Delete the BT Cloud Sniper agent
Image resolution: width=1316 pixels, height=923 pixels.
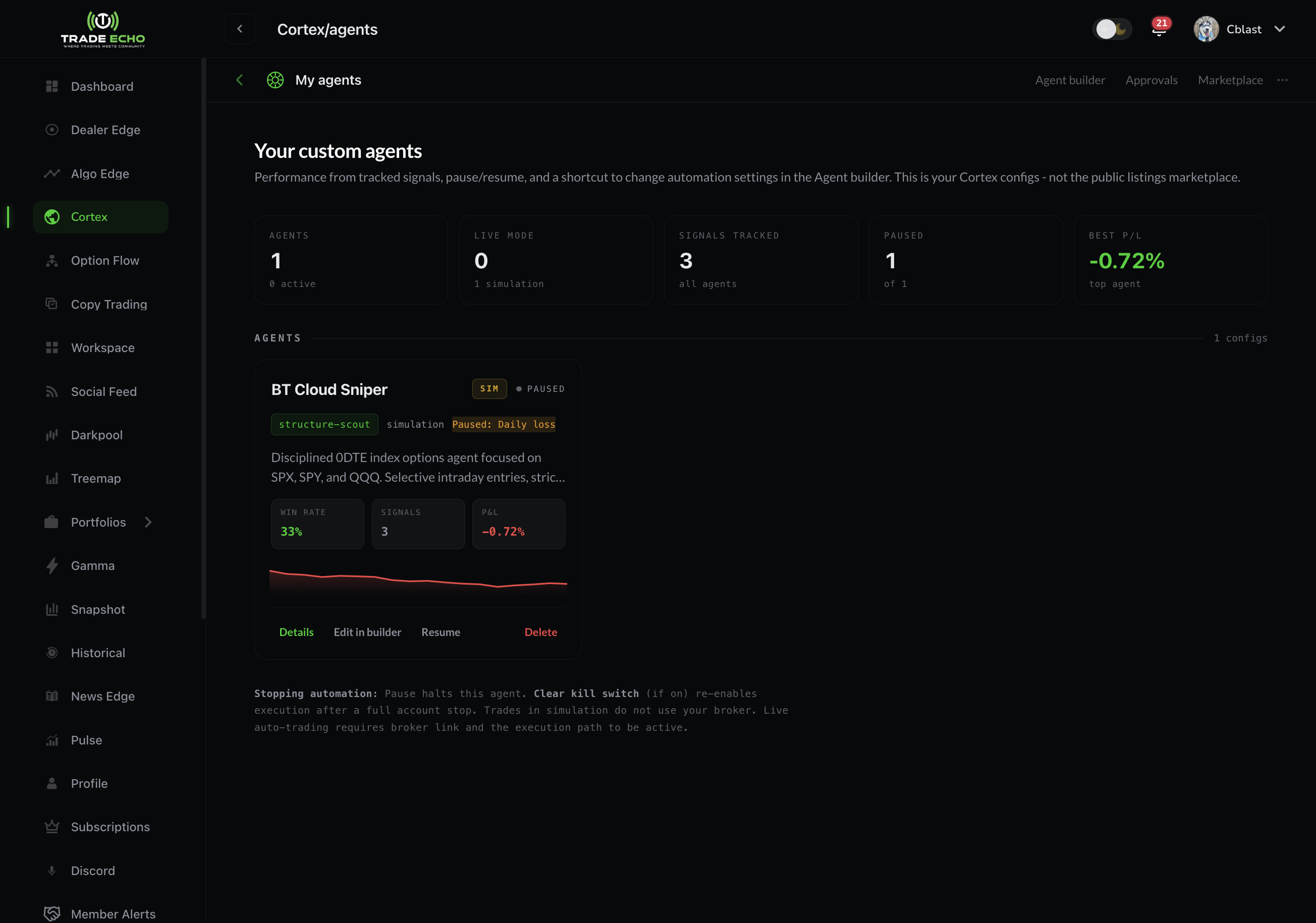point(540,632)
